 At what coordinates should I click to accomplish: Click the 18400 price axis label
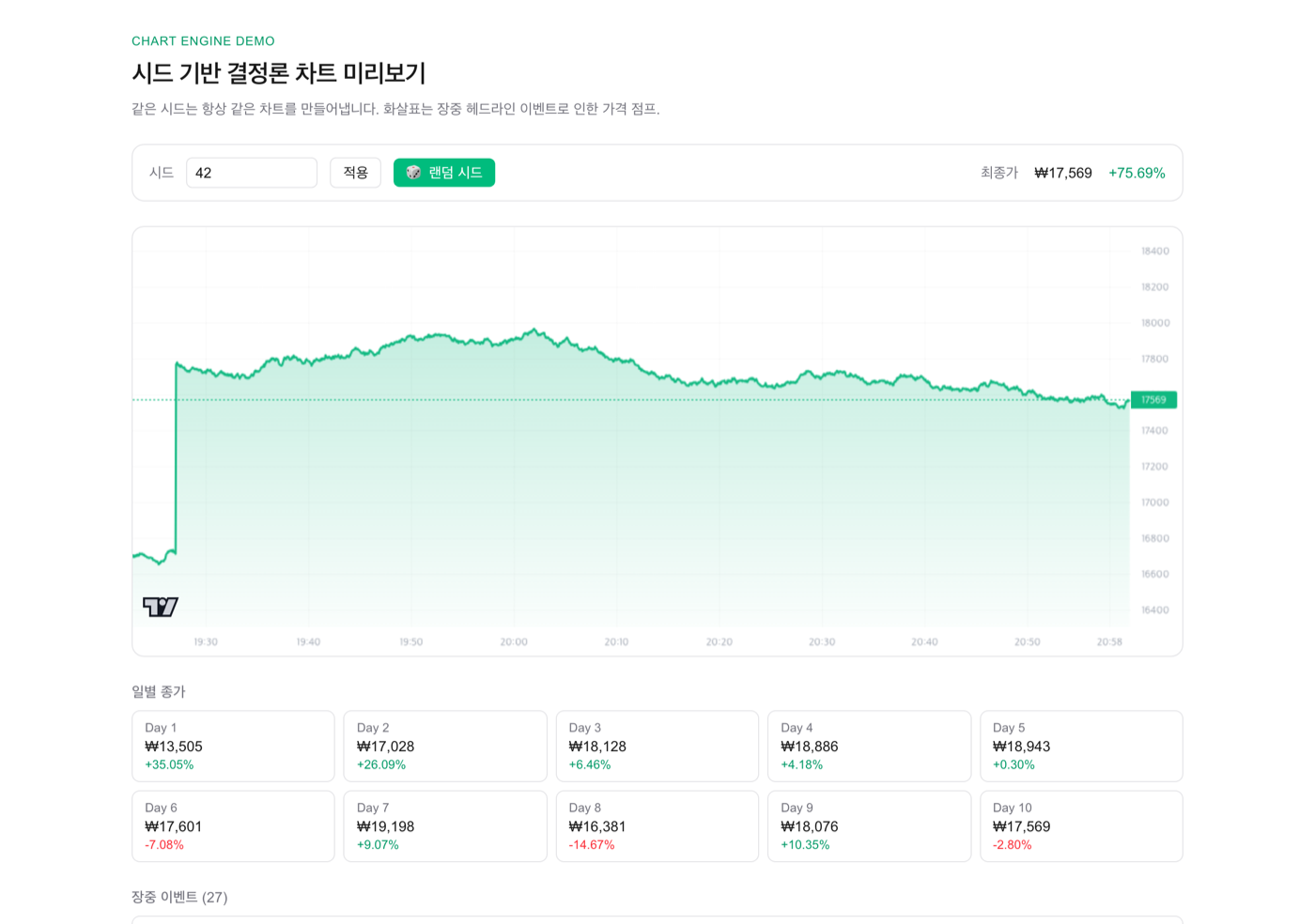1155,251
